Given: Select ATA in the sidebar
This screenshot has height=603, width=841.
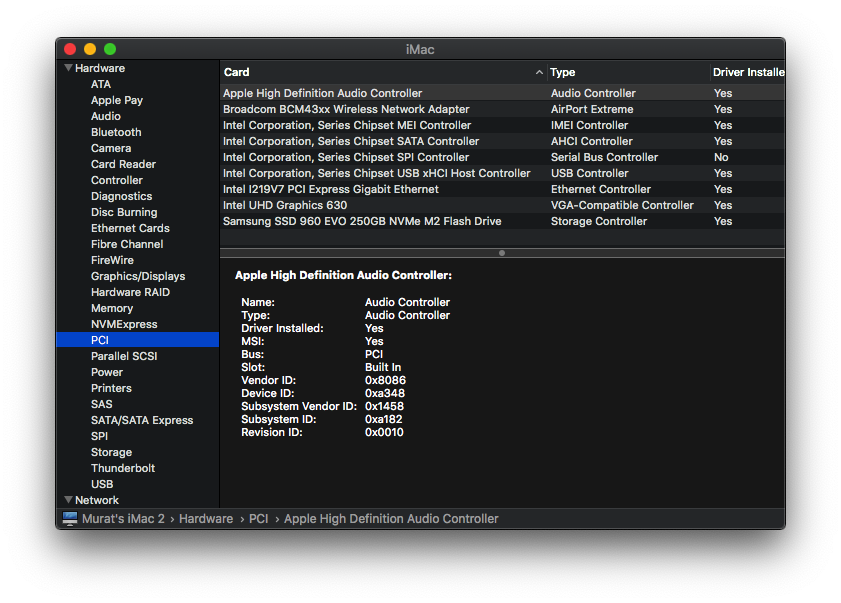Looking at the screenshot, I should [100, 84].
